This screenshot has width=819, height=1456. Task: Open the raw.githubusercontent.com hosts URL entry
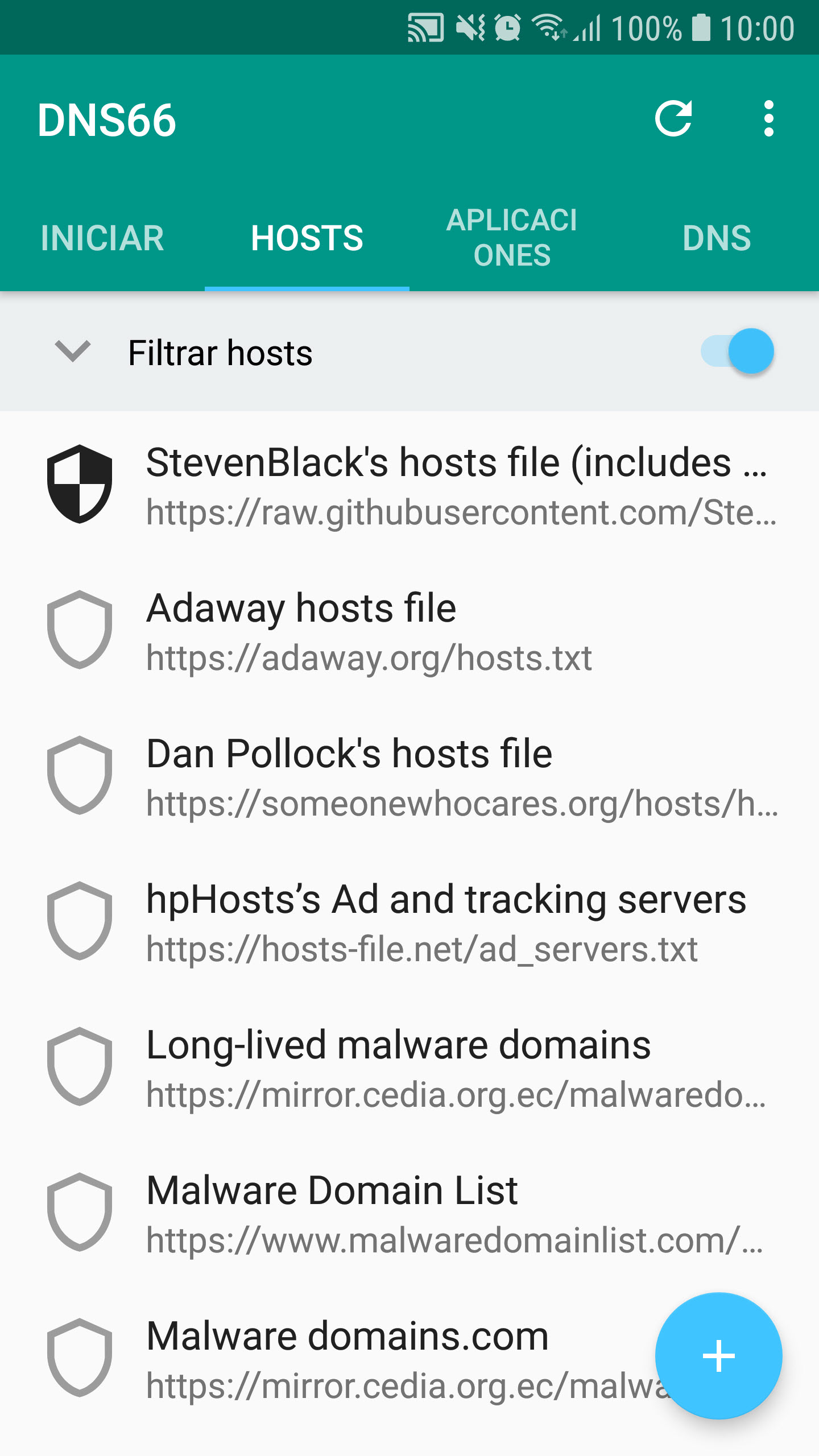point(461,512)
